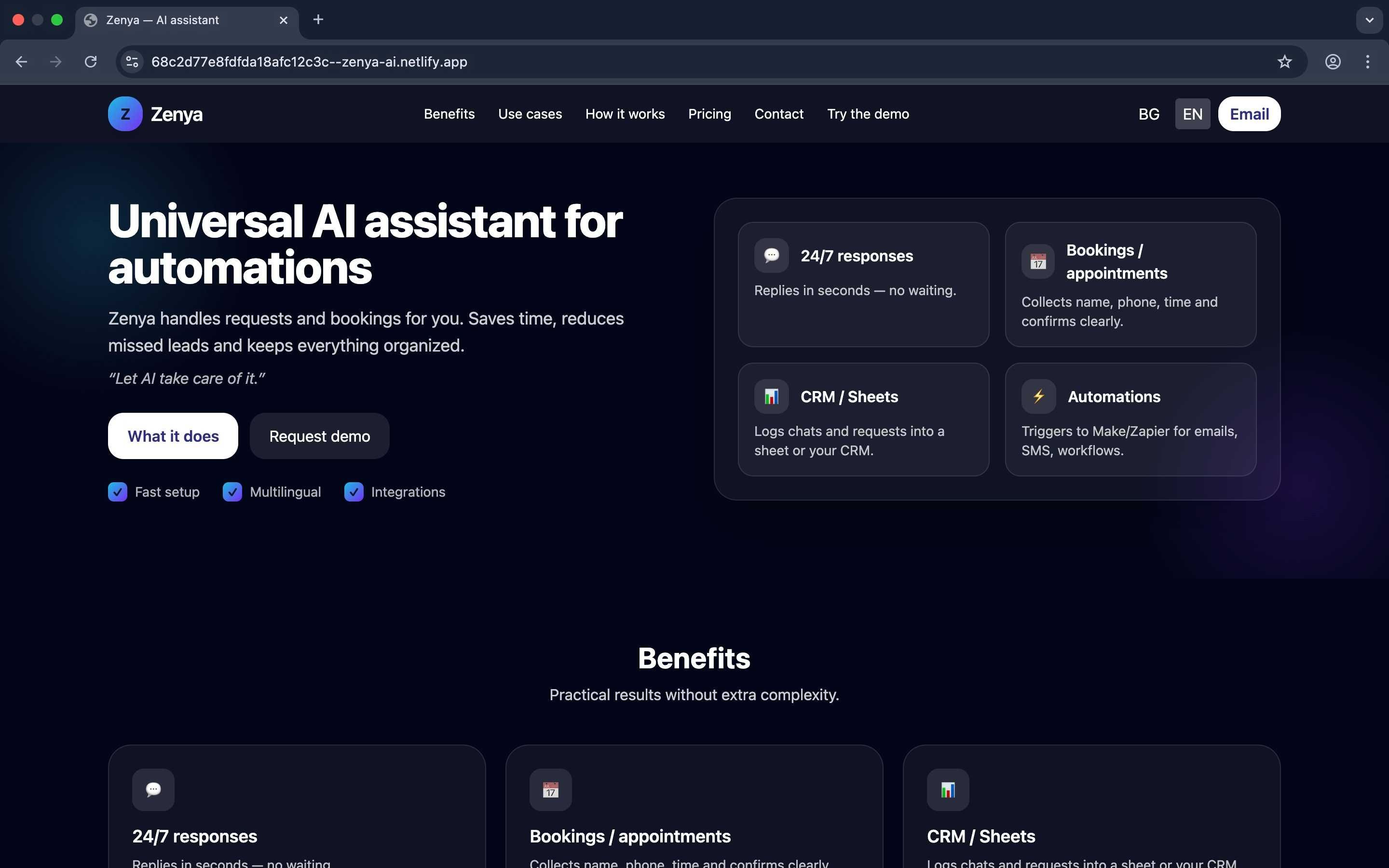This screenshot has width=1389, height=868.
Task: Click Bookings / appointments Benefits card heading
Action: (x=630, y=837)
